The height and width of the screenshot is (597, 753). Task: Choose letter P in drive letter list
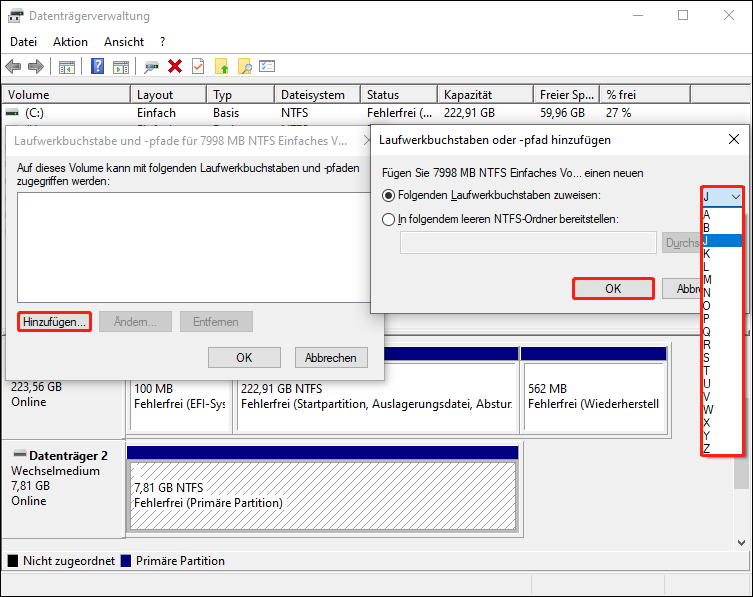(x=722, y=318)
